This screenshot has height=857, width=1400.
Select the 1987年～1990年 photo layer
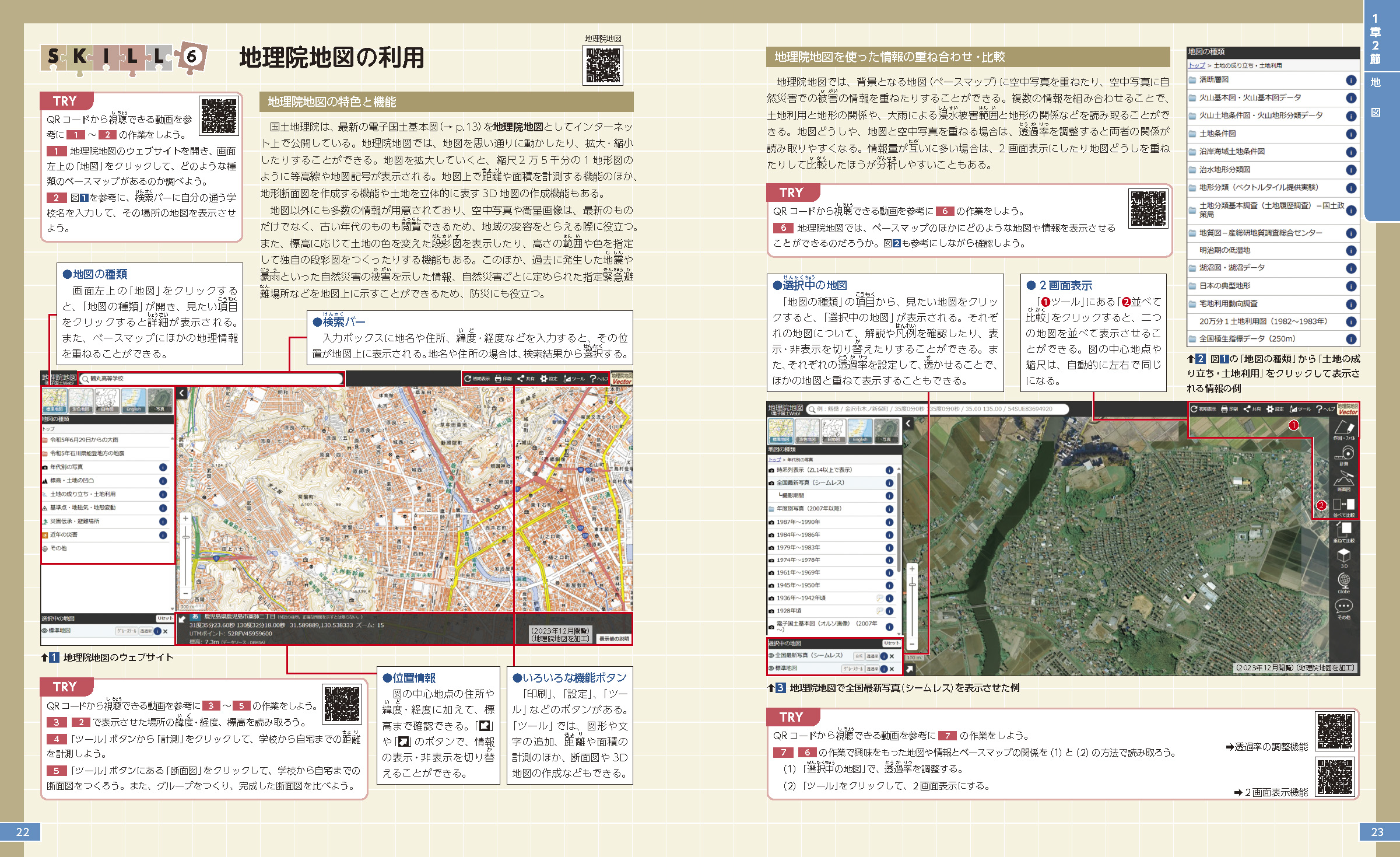click(x=798, y=522)
